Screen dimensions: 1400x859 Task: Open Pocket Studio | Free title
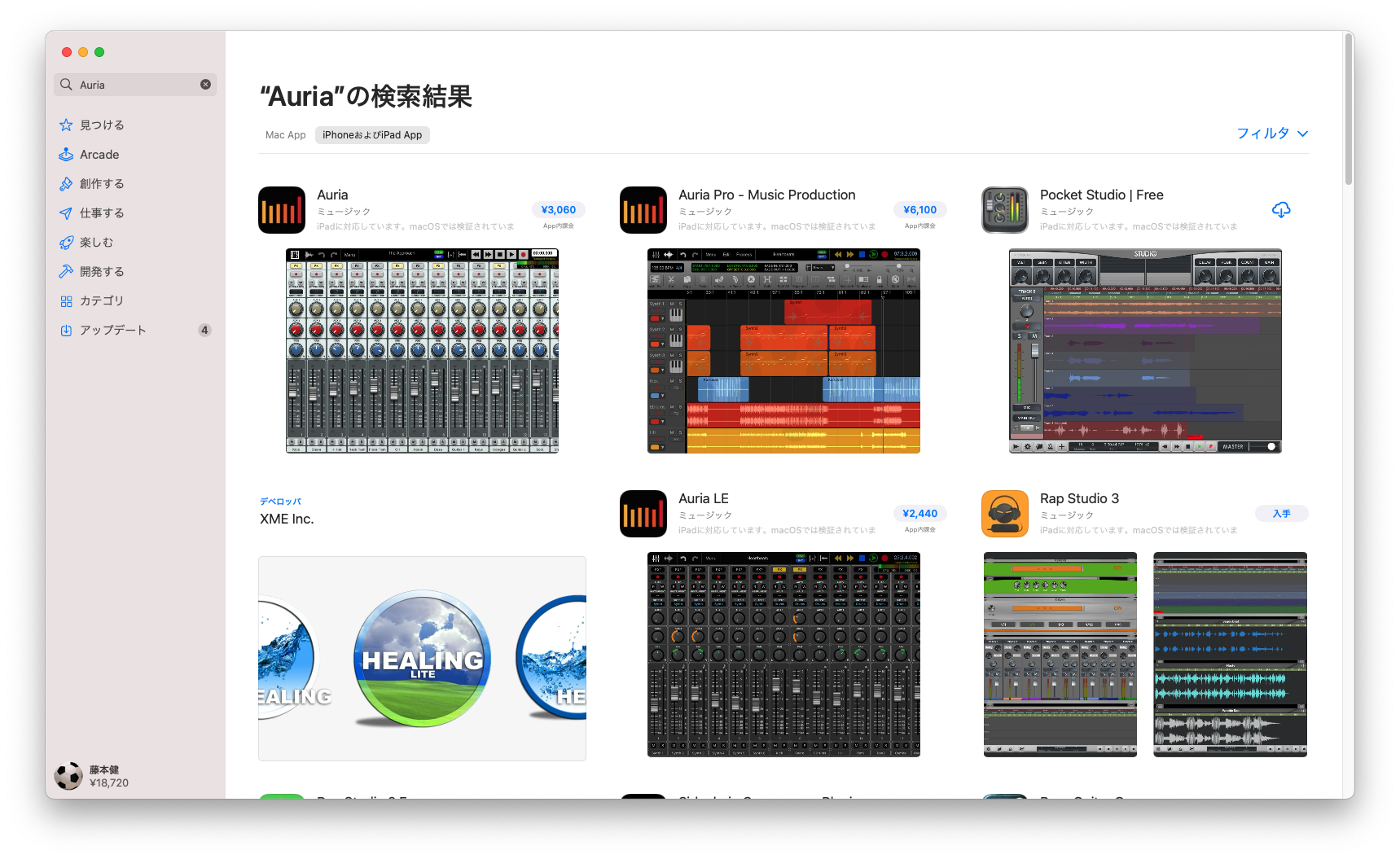tap(1102, 195)
